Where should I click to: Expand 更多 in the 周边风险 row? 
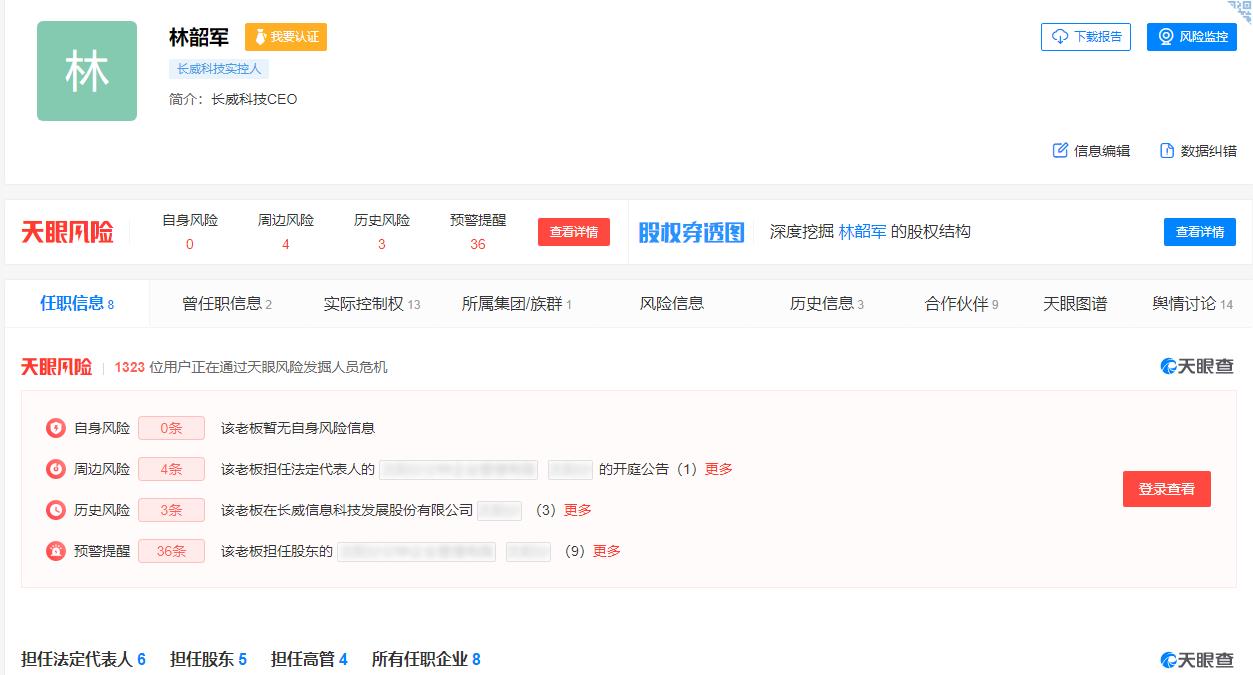click(x=719, y=469)
